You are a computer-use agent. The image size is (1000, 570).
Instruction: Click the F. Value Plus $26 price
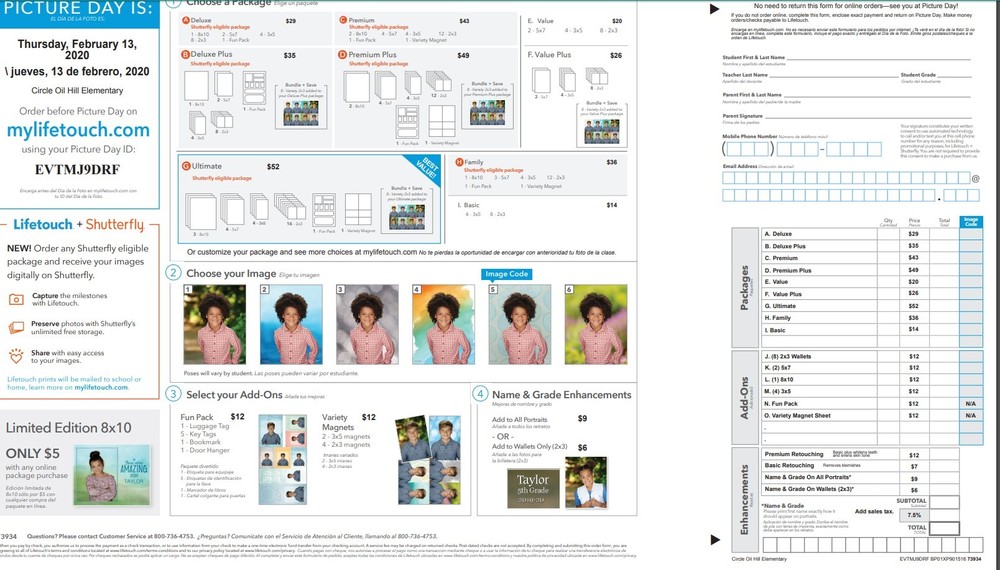click(615, 55)
